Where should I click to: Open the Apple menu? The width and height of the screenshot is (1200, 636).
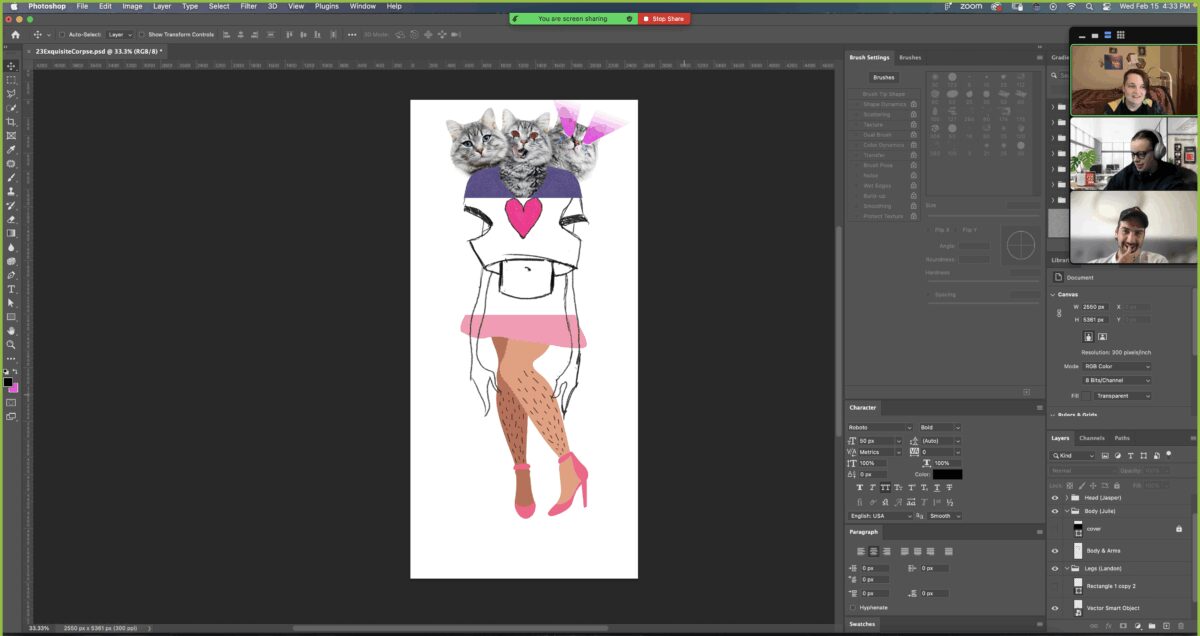pyautogui.click(x=14, y=6)
